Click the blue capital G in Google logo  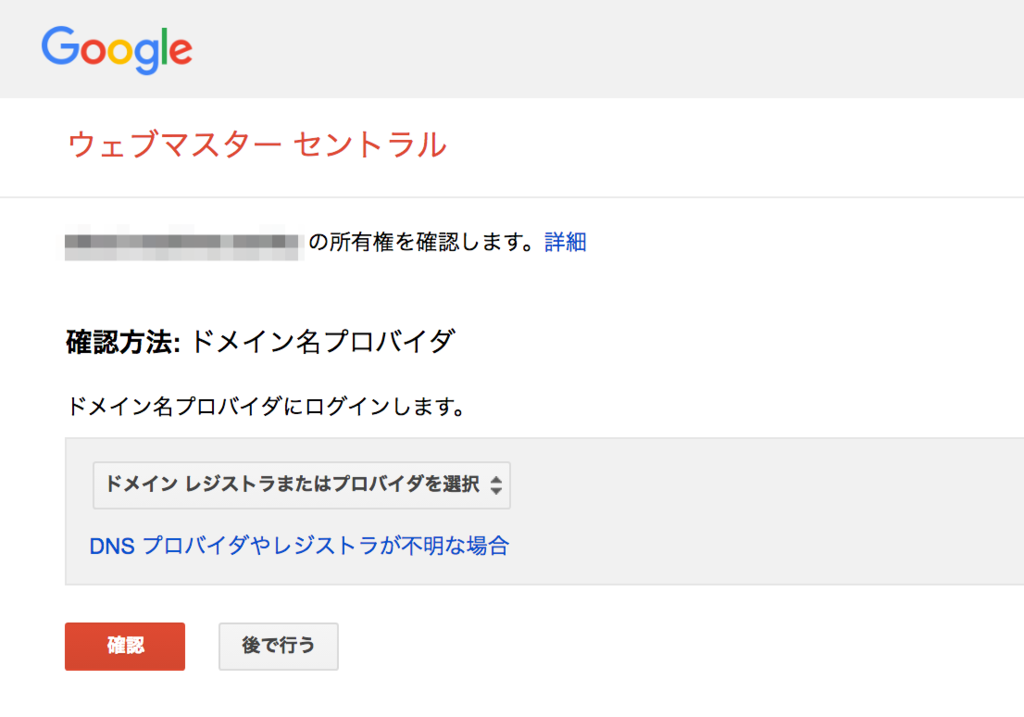pyautogui.click(x=60, y=48)
